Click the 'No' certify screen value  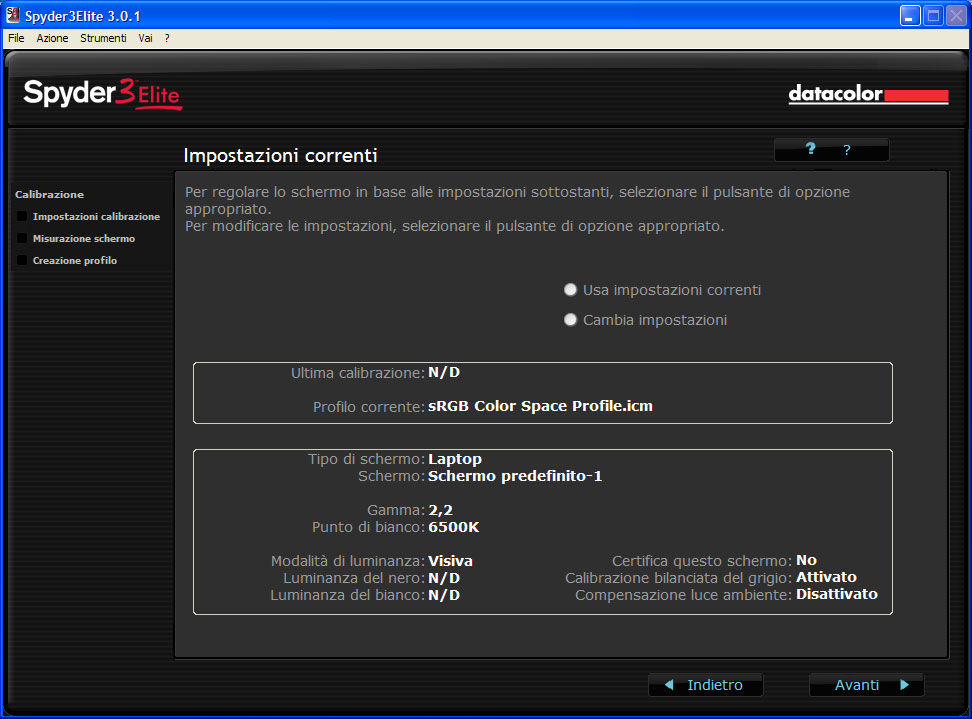pyautogui.click(x=806, y=560)
